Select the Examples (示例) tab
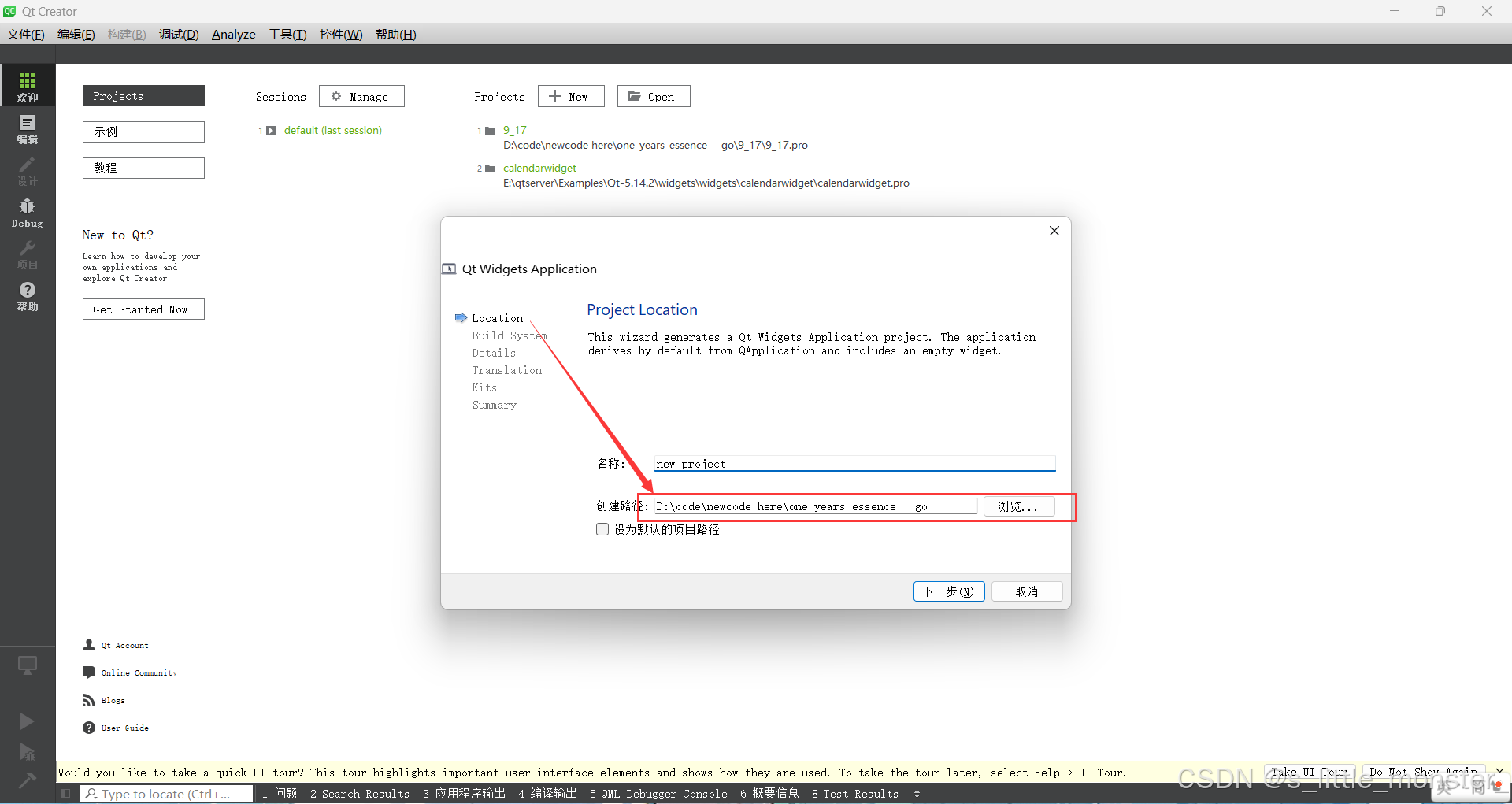1512x804 pixels. click(x=143, y=132)
